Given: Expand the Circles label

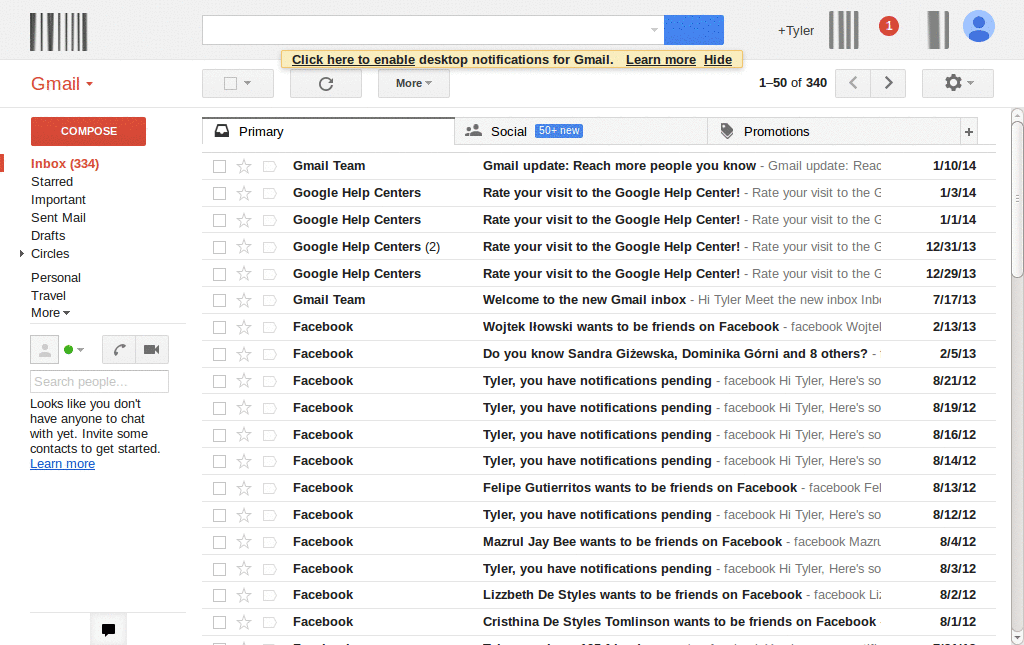Looking at the screenshot, I should pyautogui.click(x=22, y=253).
